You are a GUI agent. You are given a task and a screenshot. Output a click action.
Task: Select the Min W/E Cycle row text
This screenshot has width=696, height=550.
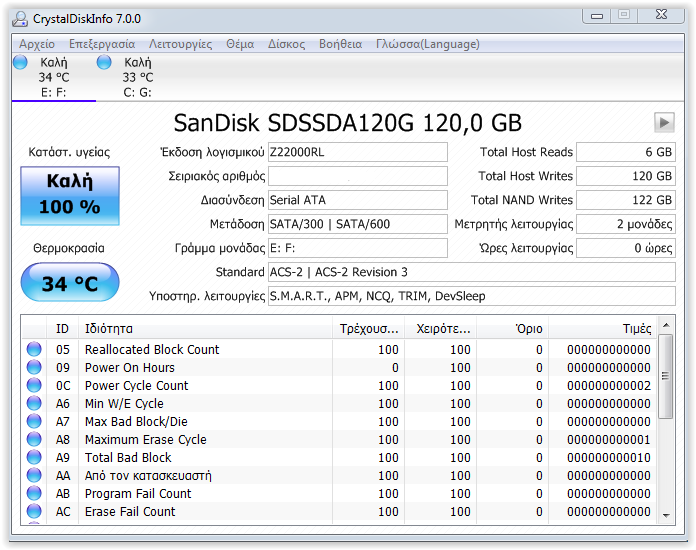click(124, 404)
